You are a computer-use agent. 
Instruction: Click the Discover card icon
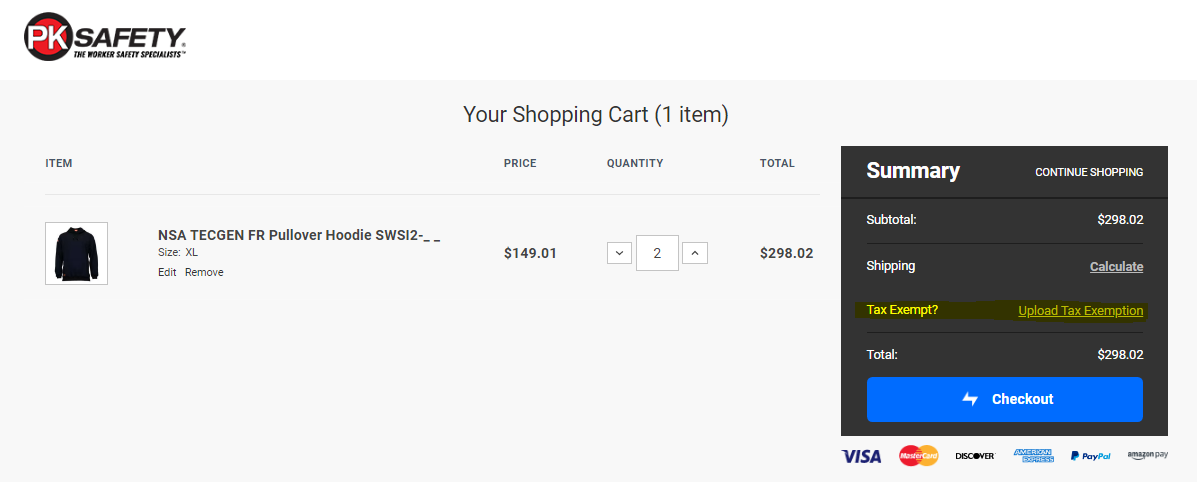tap(976, 456)
